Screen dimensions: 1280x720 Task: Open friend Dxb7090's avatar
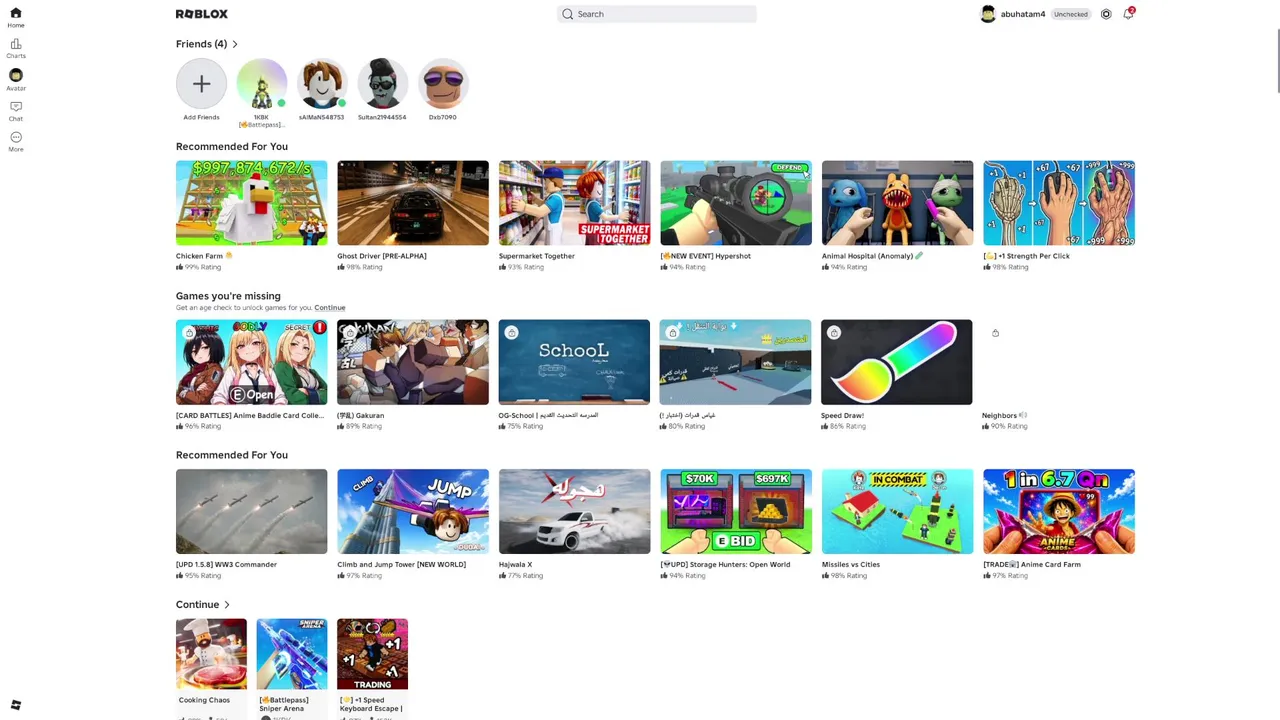(x=443, y=84)
